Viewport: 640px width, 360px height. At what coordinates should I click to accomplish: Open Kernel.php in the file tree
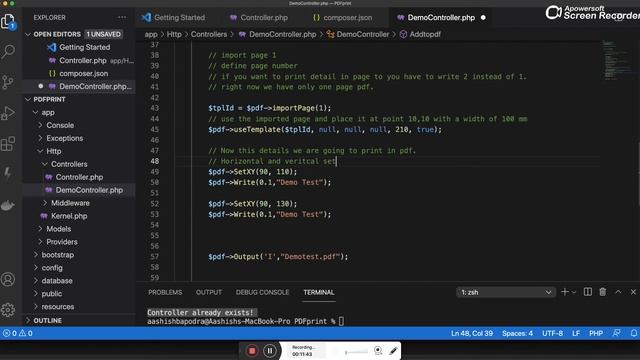pyautogui.click(x=69, y=216)
